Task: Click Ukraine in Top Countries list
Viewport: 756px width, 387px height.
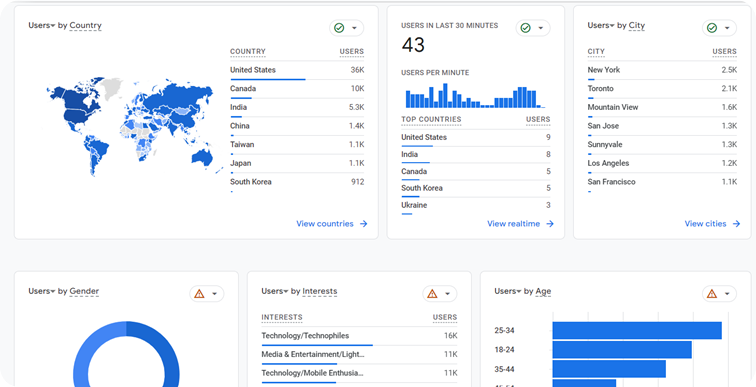Action: 414,205
